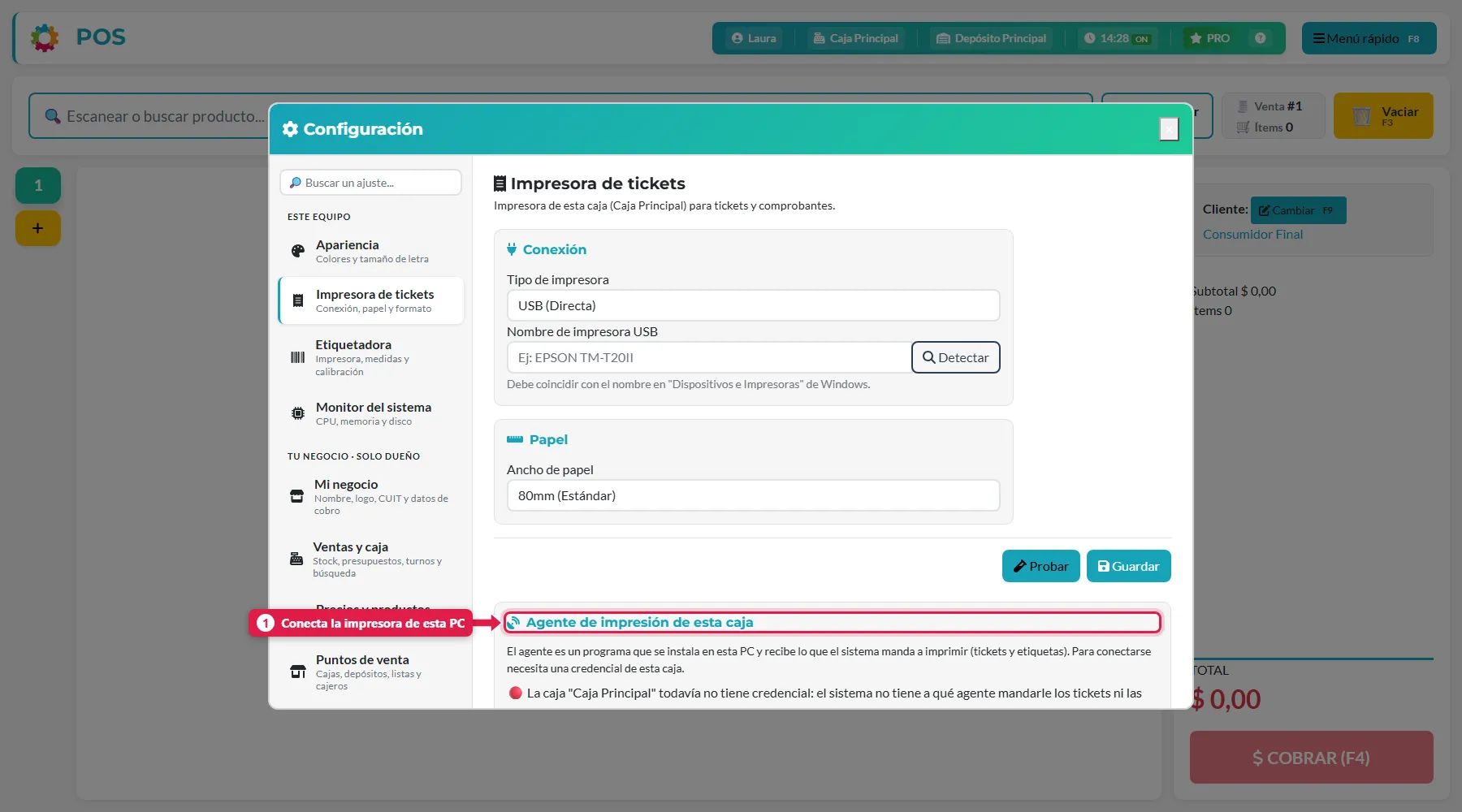Select sale tab number 1

point(38,186)
